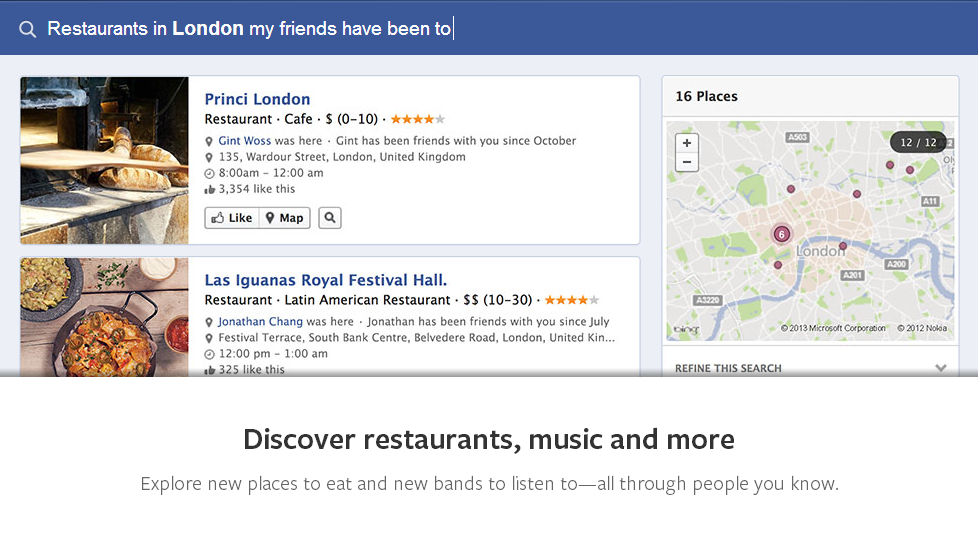
Task: Click the Like button for Princi London
Action: (232, 218)
